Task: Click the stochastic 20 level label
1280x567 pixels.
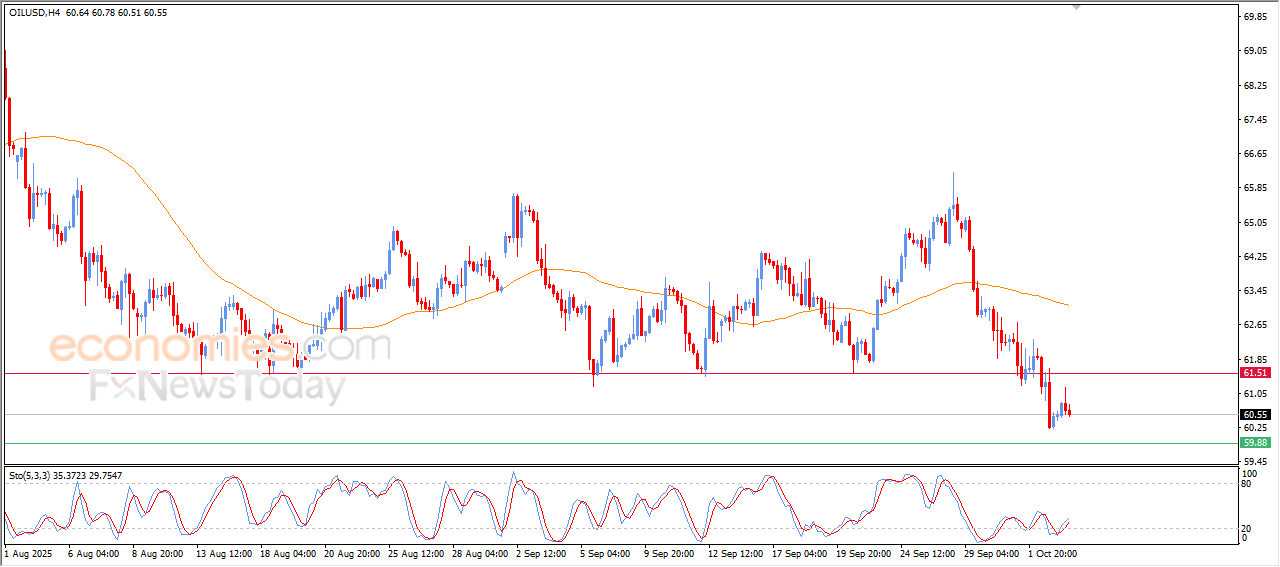Action: [1246, 527]
